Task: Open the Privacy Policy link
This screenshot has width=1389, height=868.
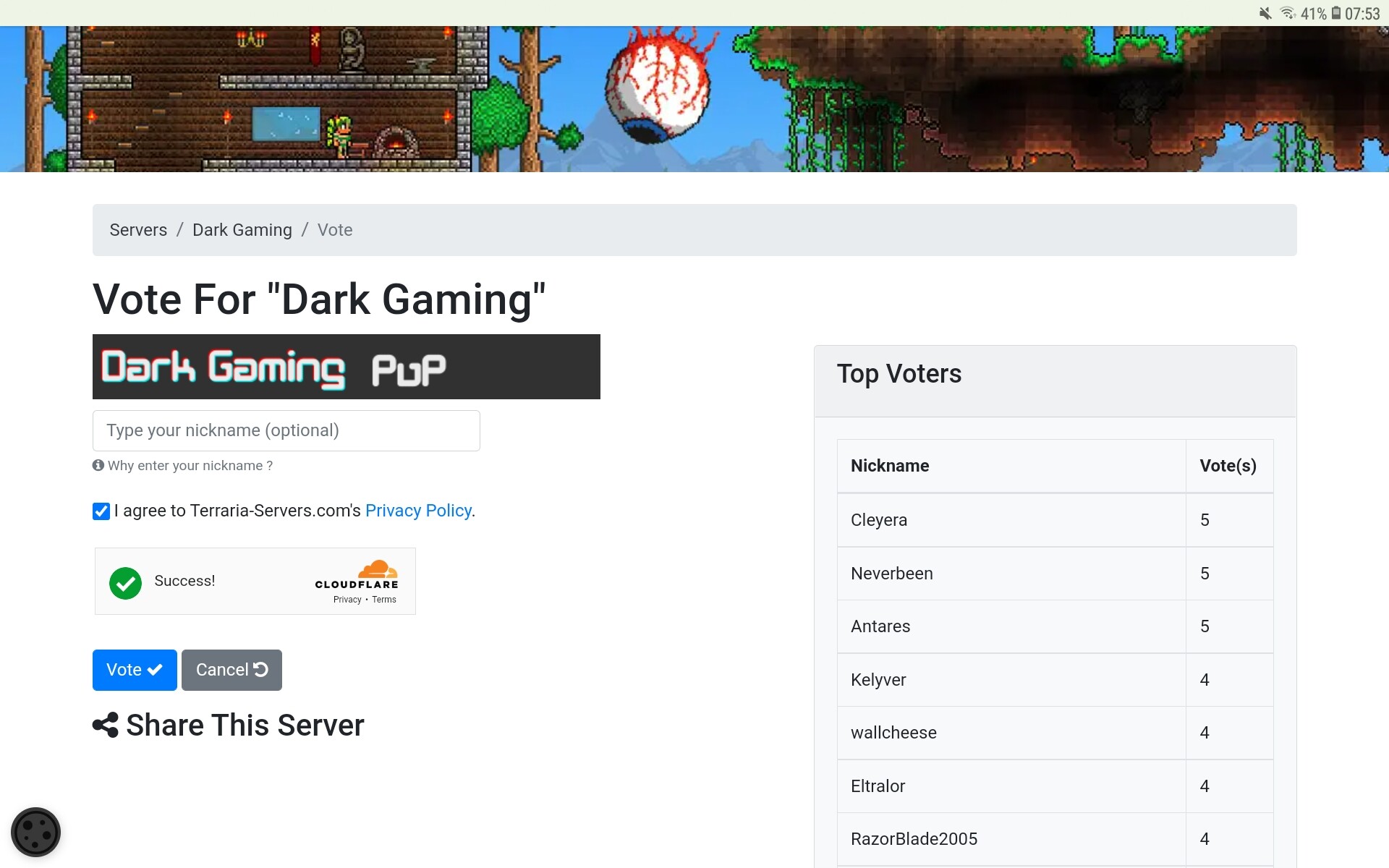Action: [419, 511]
